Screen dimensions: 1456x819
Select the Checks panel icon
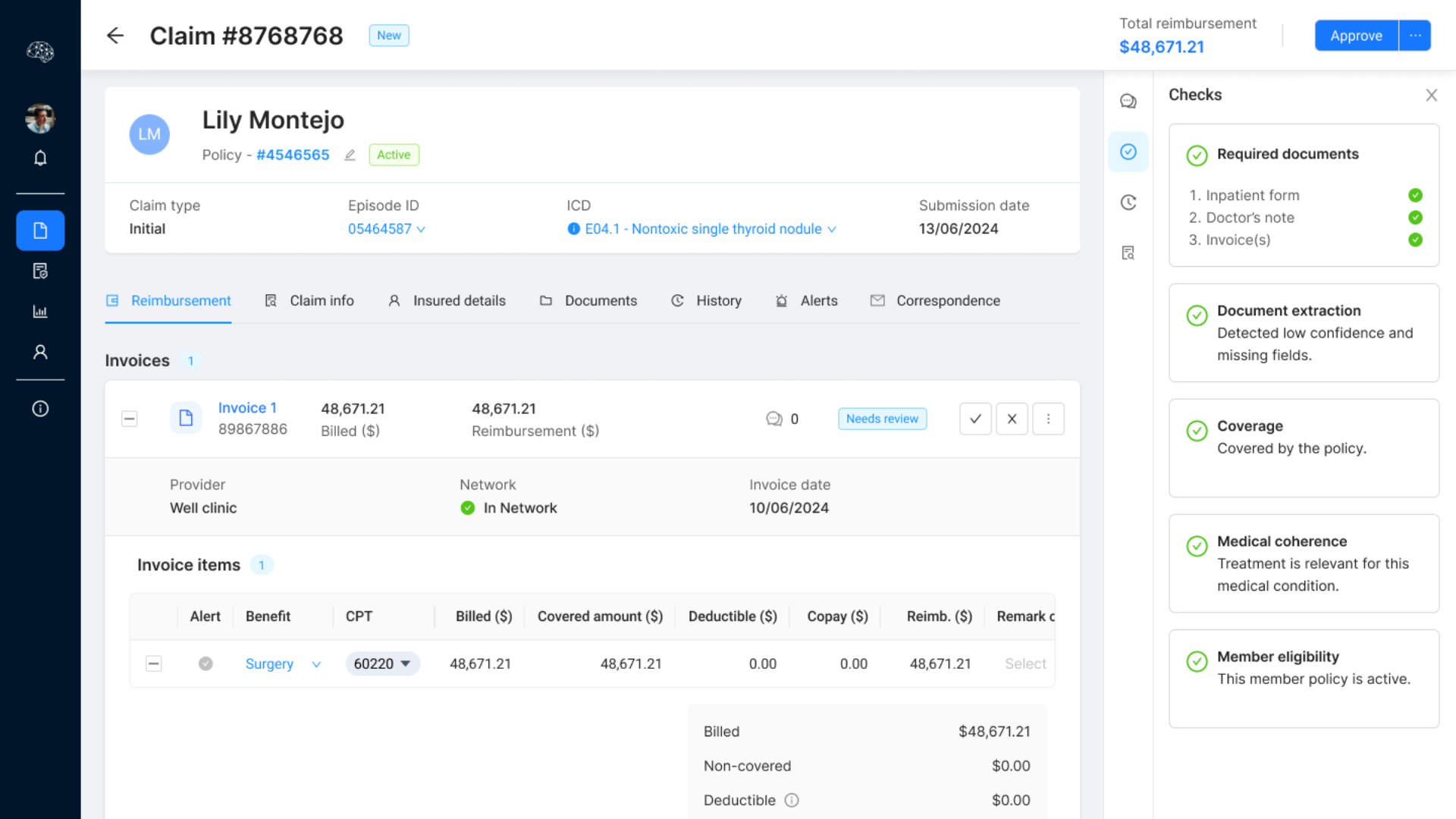click(x=1128, y=152)
